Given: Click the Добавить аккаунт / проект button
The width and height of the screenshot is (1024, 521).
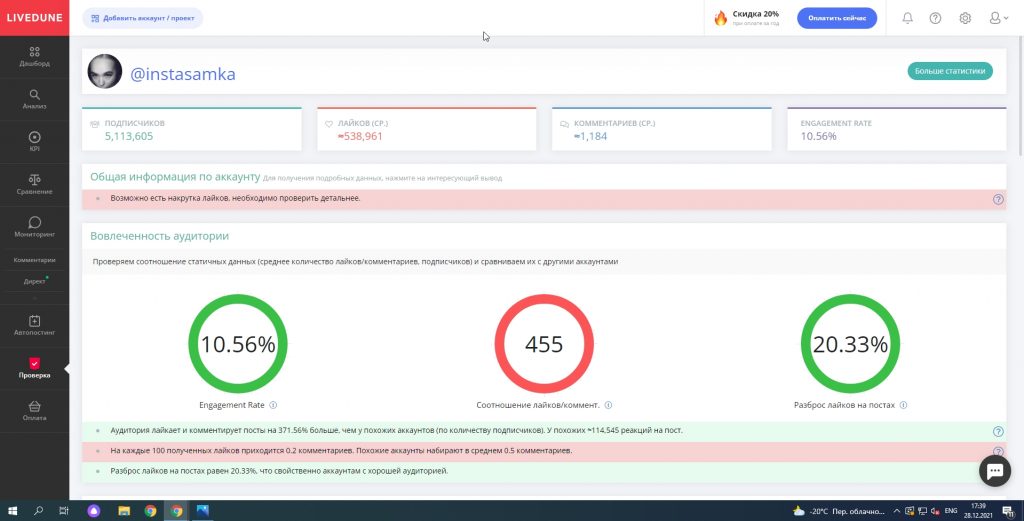Looking at the screenshot, I should point(142,18).
